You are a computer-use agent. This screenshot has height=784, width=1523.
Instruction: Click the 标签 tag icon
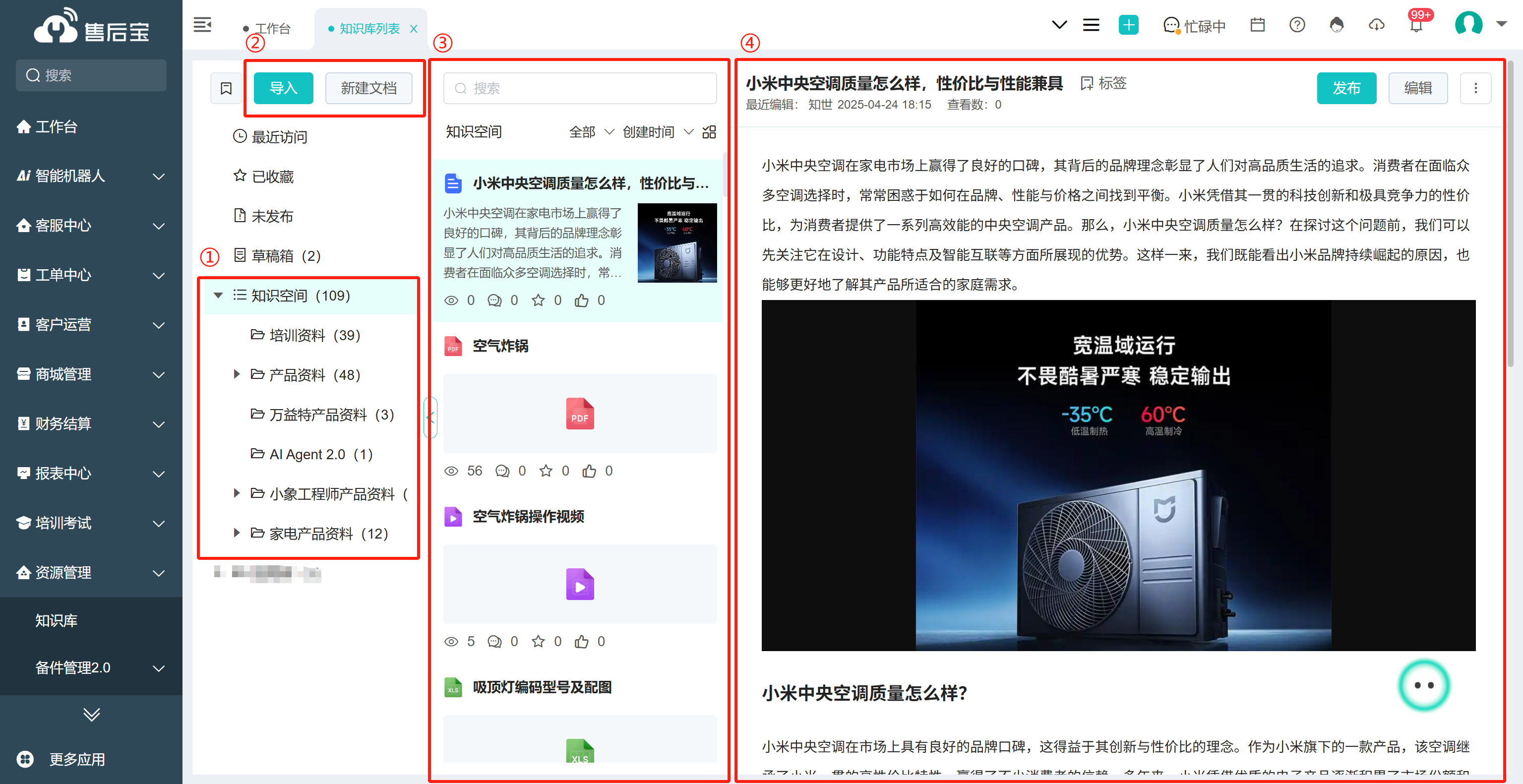(x=1103, y=83)
